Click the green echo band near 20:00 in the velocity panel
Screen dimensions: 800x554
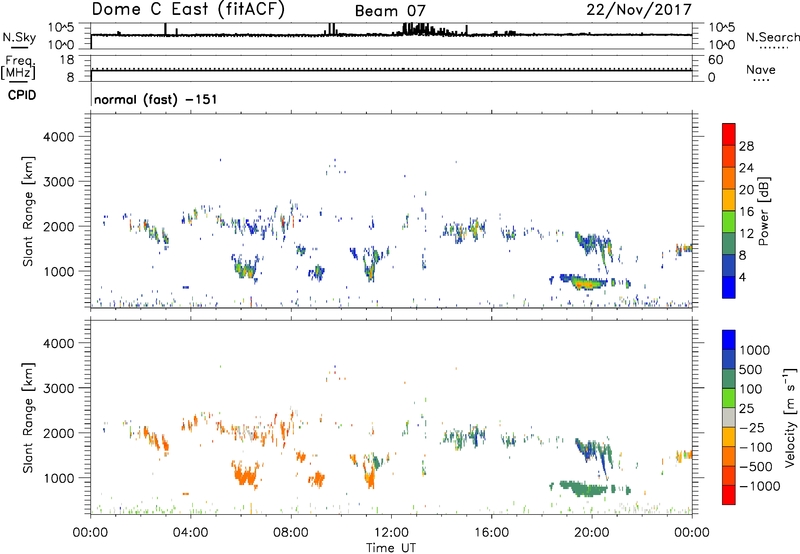585,489
